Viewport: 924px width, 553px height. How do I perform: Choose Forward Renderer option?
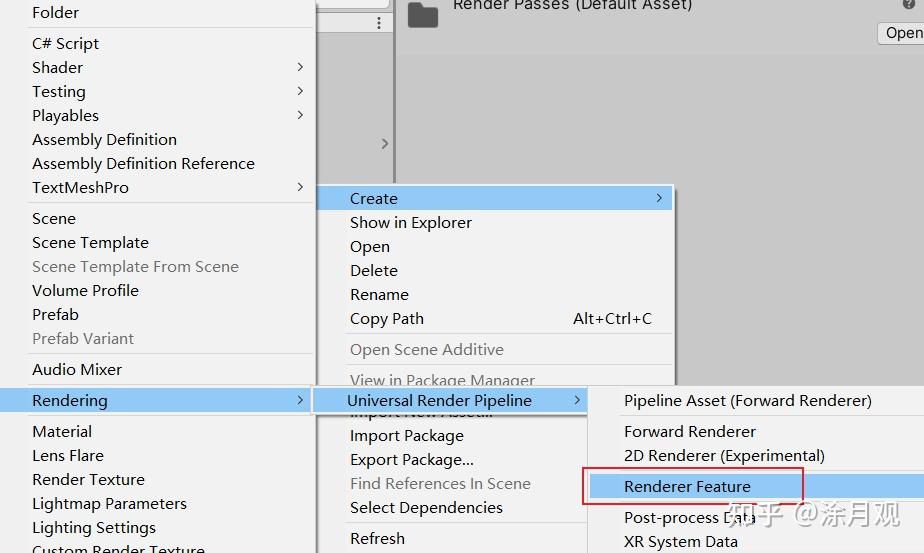tap(690, 431)
